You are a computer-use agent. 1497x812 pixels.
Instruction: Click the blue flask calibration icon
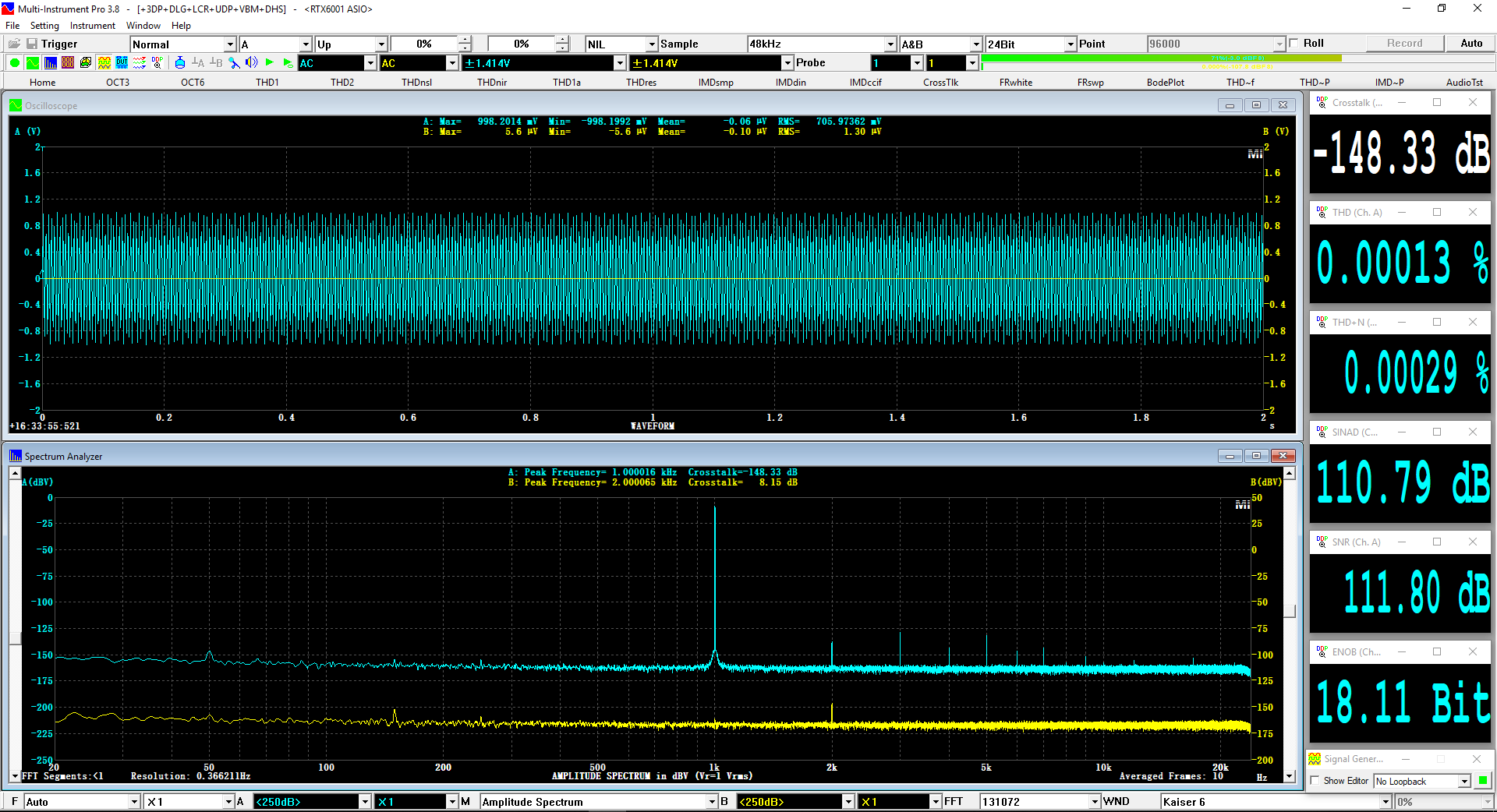click(180, 63)
